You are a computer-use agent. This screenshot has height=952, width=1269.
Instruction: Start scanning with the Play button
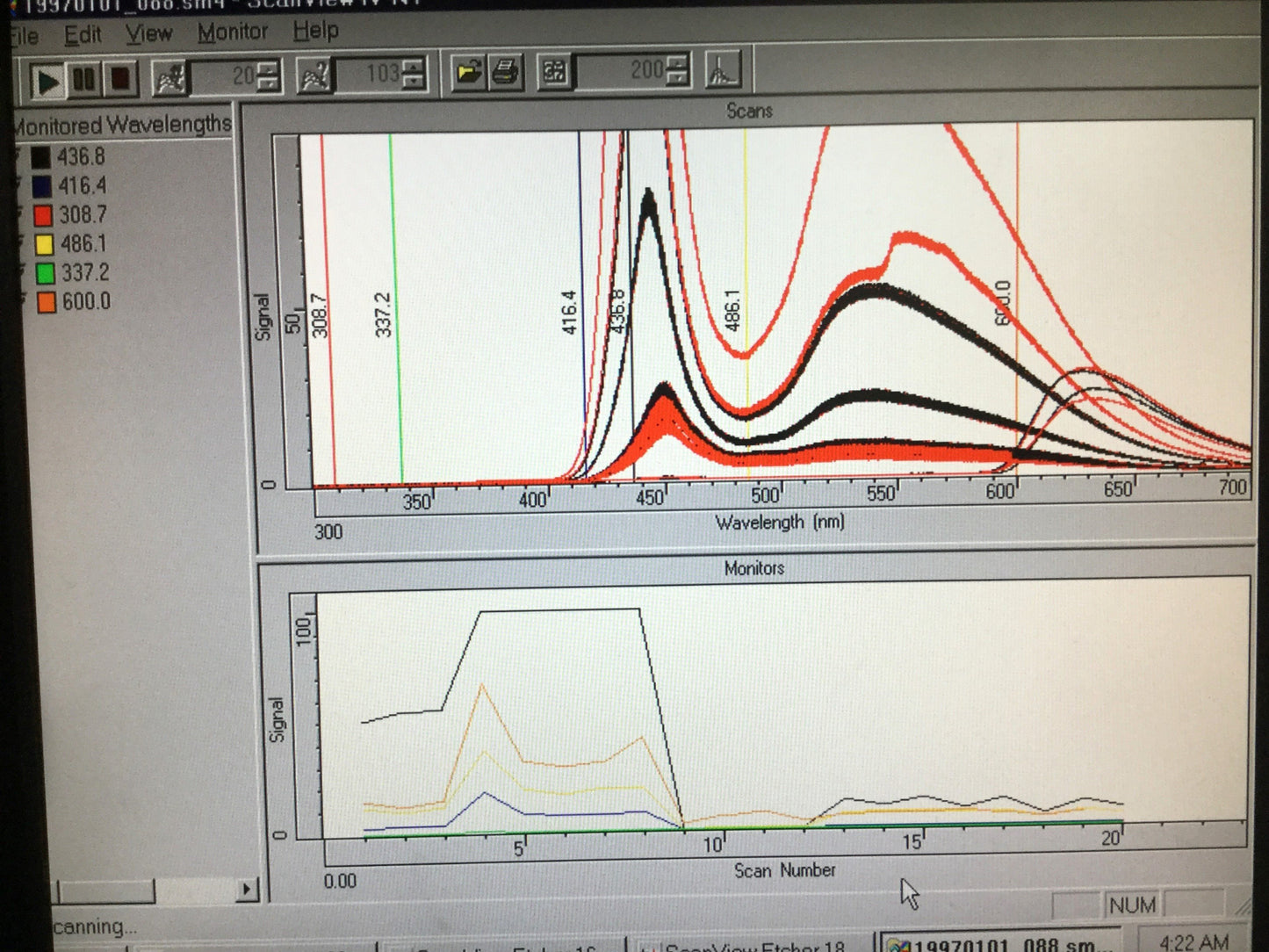[47, 82]
